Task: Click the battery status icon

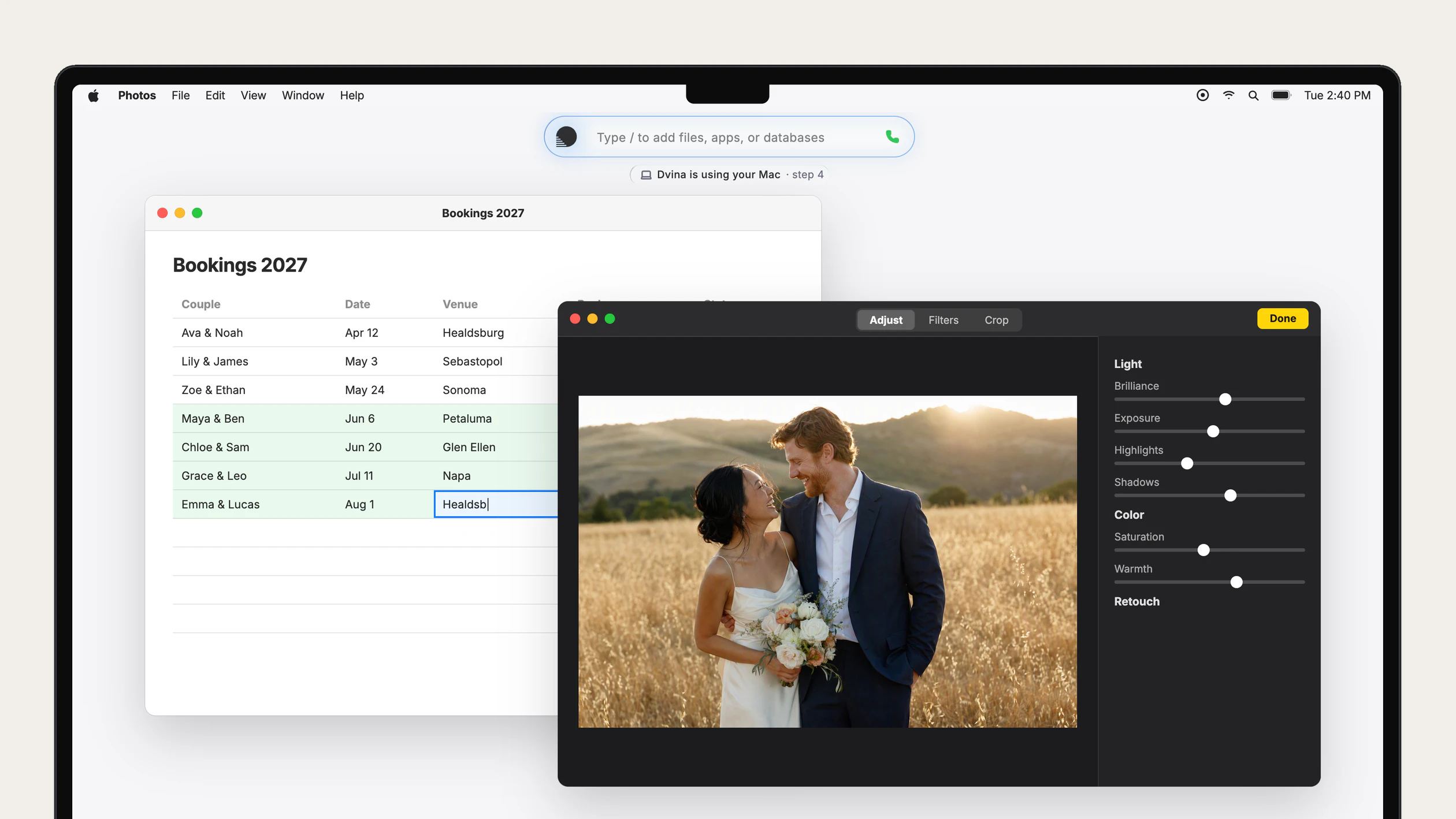Action: [x=1281, y=95]
